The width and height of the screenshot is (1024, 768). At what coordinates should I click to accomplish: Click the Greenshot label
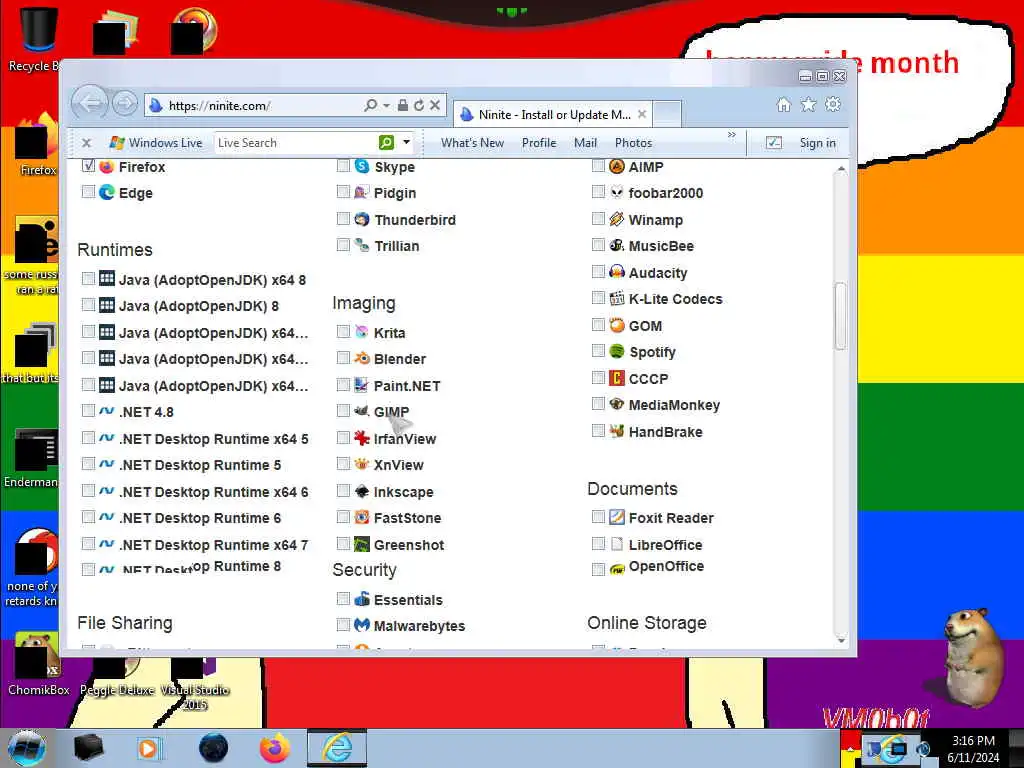409,545
